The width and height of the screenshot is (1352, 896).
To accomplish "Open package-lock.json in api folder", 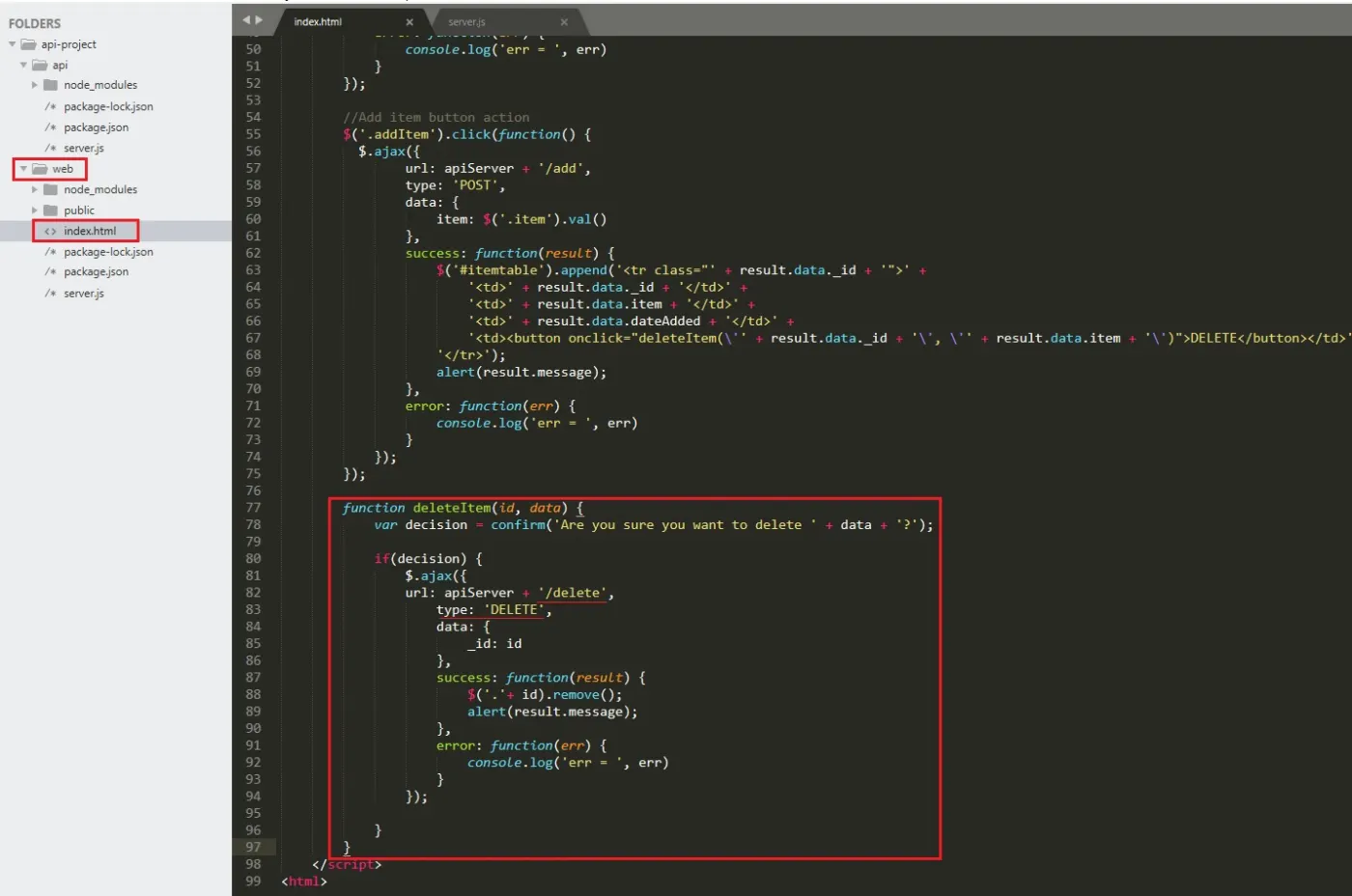I will coord(108,107).
